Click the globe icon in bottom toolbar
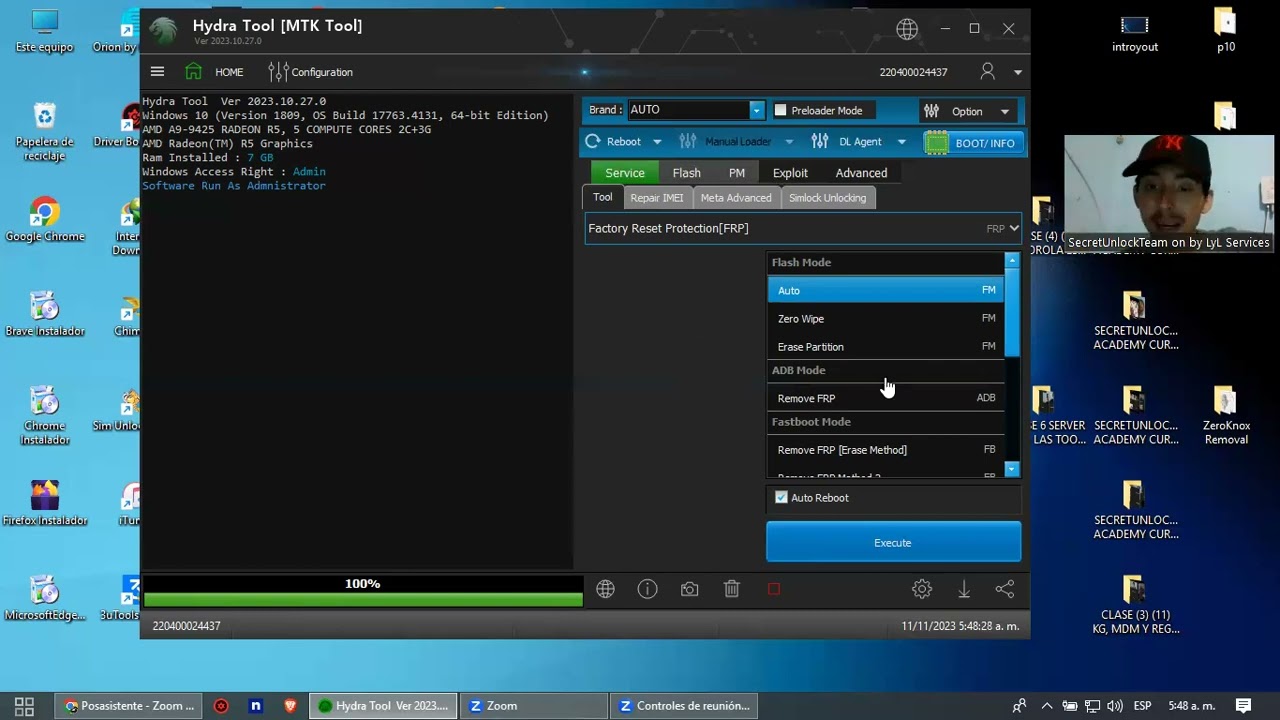Viewport: 1280px width, 720px height. pos(605,590)
